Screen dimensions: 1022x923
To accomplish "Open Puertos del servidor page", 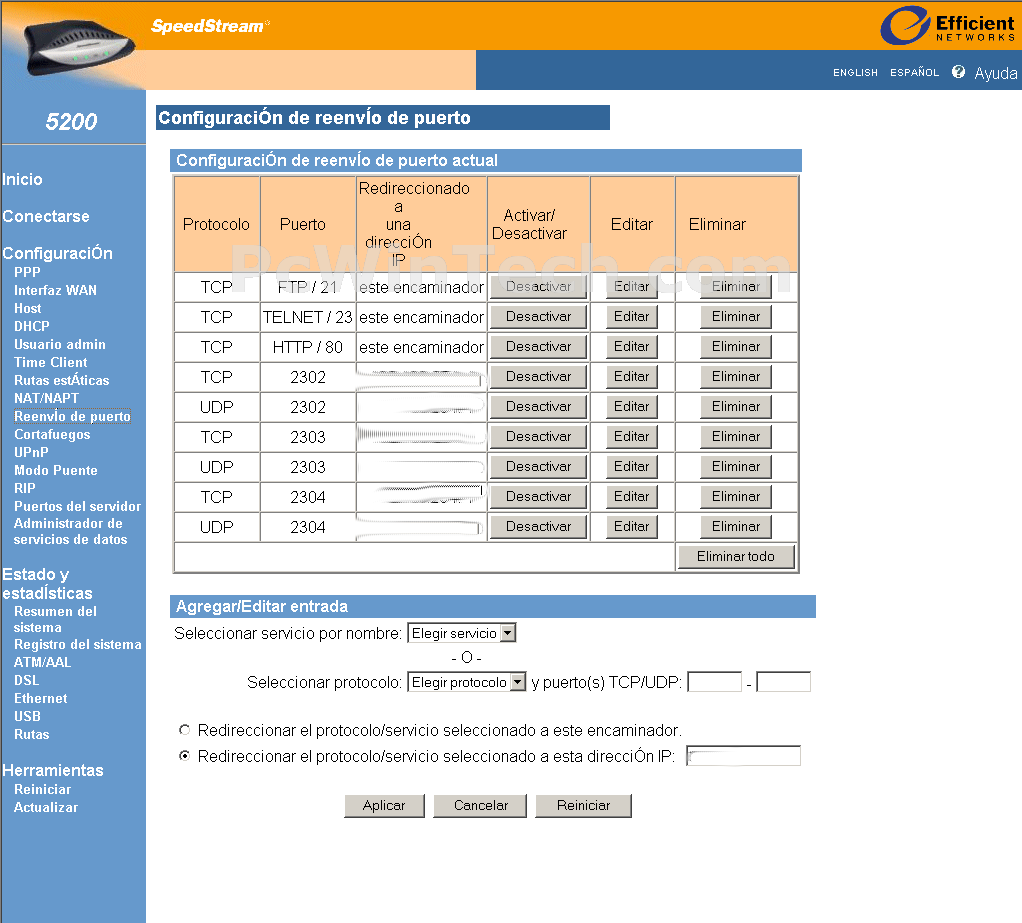I will [78, 506].
